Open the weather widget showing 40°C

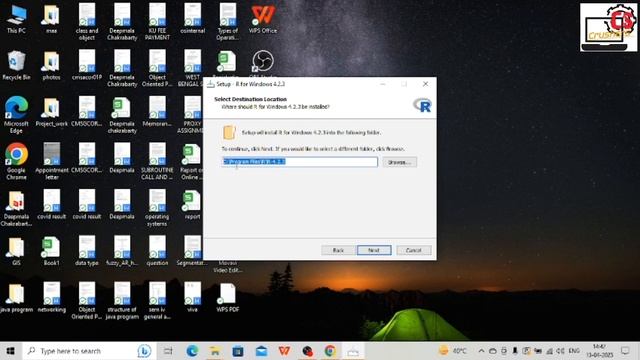452,351
